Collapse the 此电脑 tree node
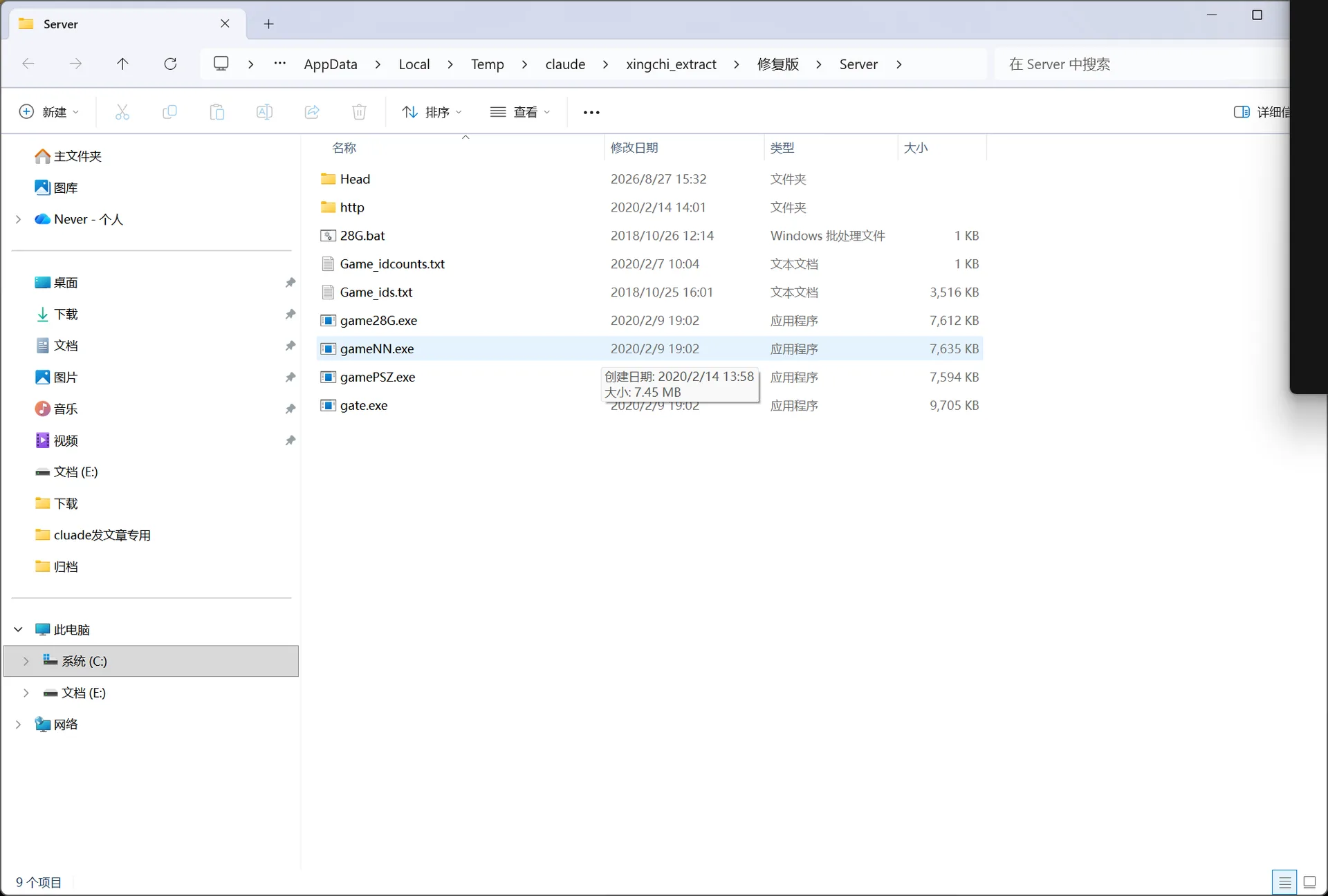 [19, 629]
